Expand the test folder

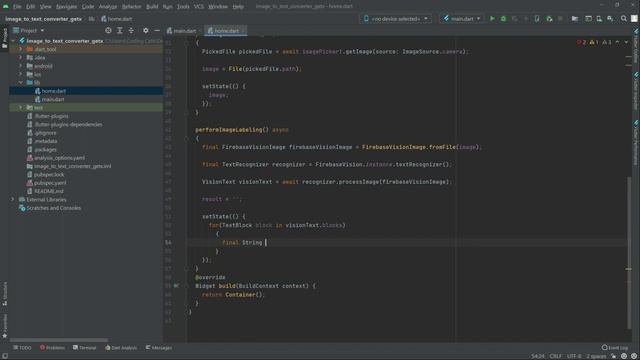(20, 108)
